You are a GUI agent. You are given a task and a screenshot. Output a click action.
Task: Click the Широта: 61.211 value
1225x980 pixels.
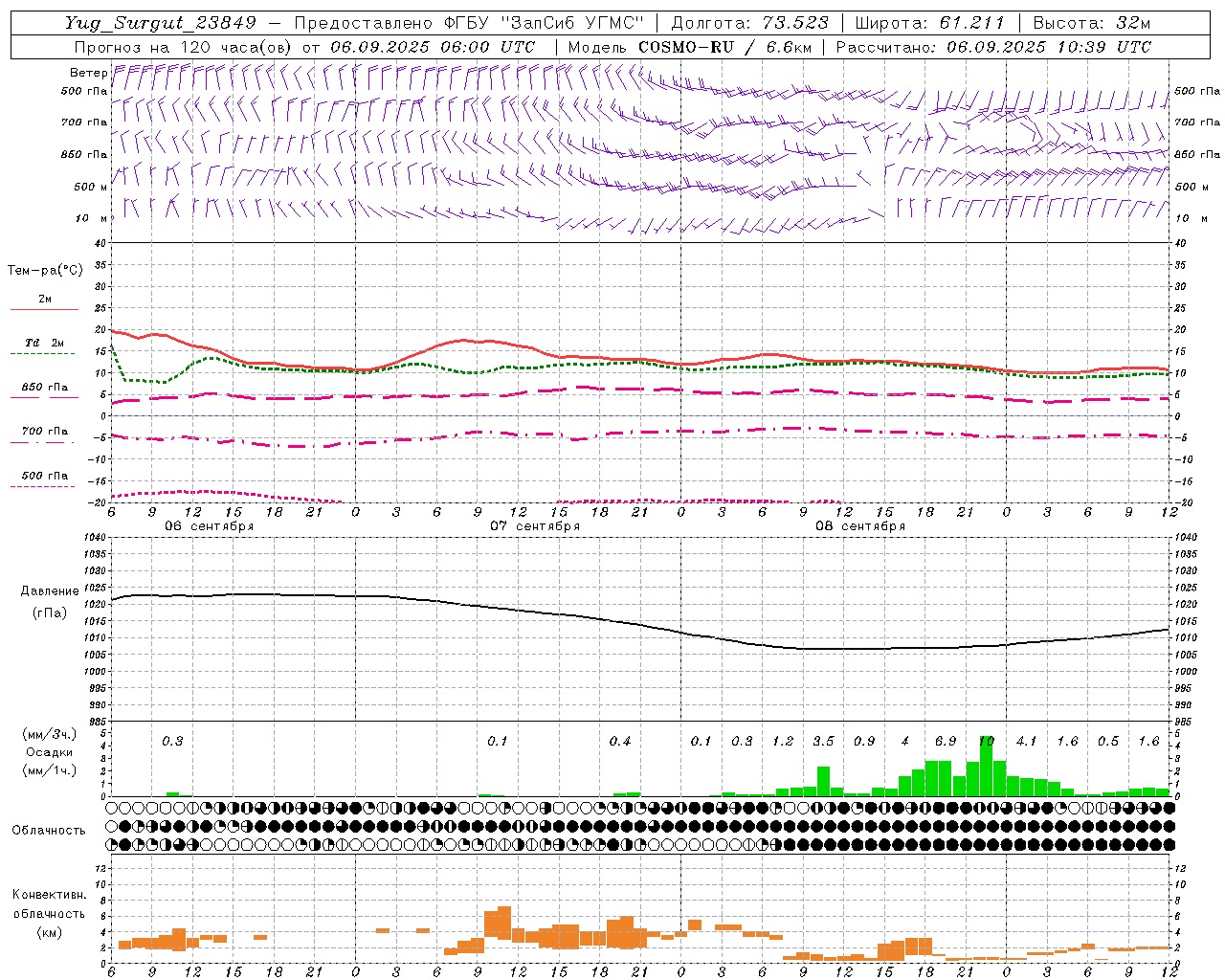tap(929, 23)
